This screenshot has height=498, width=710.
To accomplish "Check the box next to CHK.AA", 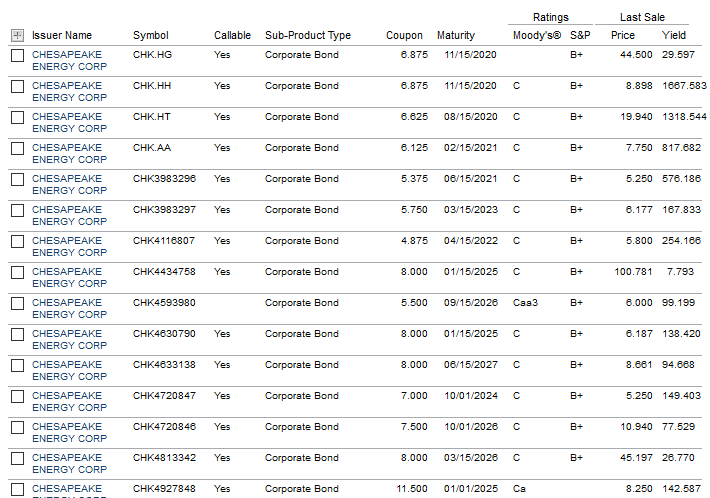I will [17, 148].
